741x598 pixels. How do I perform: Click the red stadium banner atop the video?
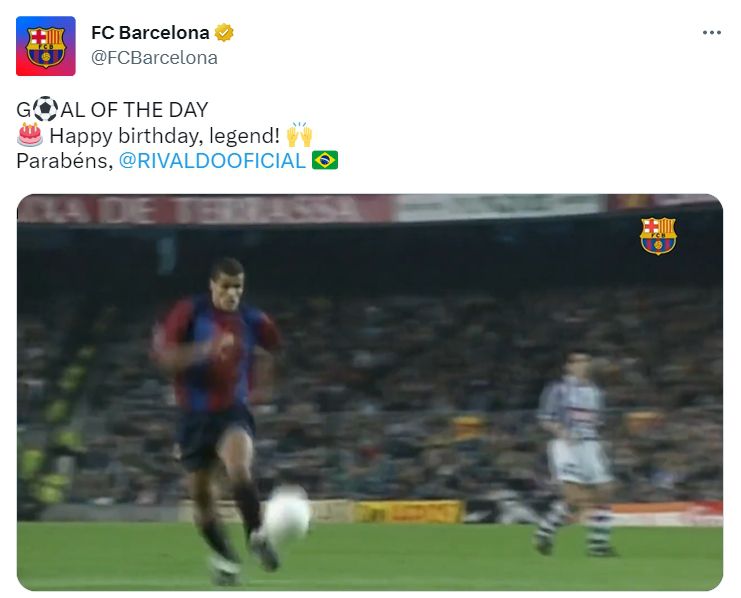tap(206, 209)
